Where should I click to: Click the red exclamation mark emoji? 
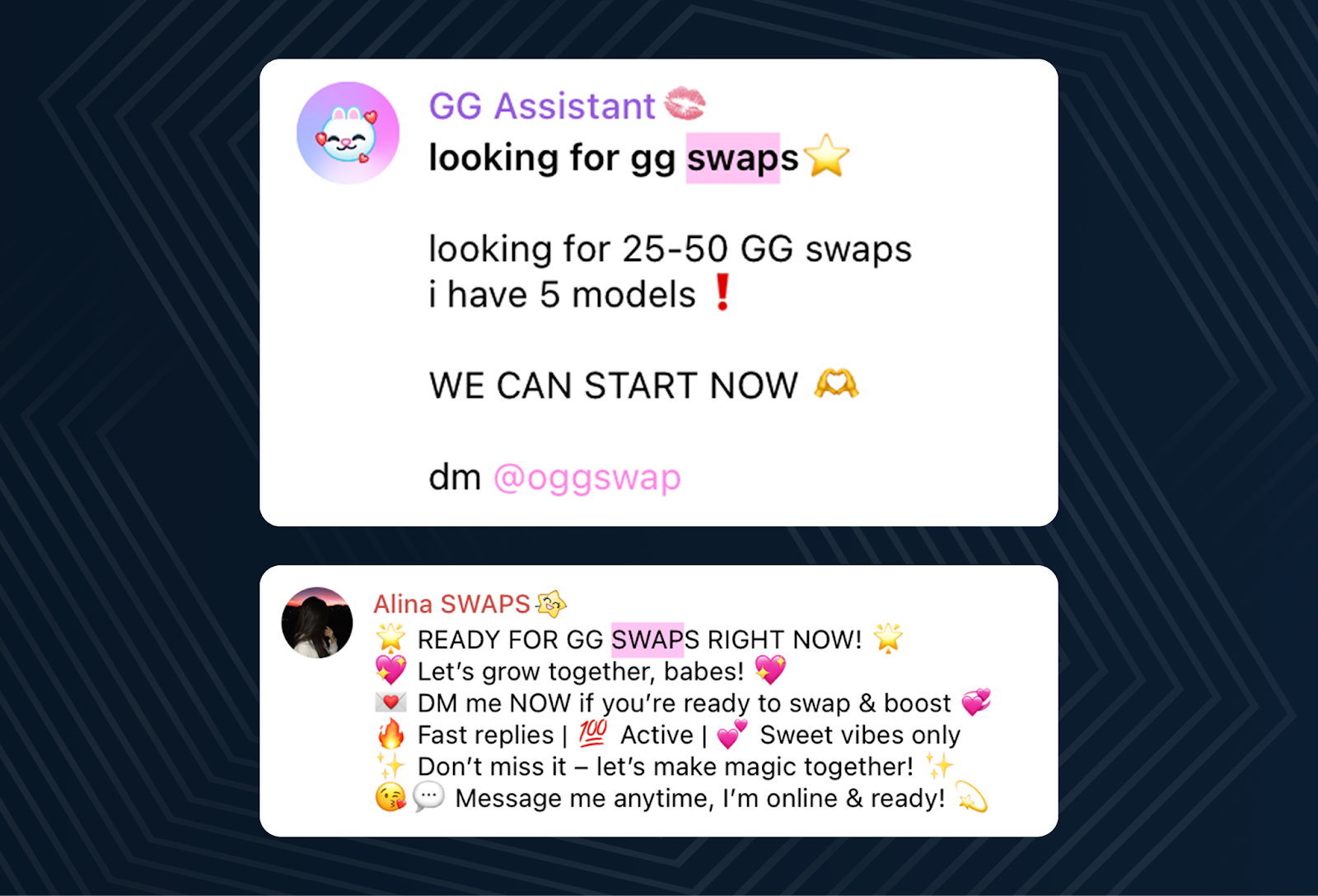pyautogui.click(x=722, y=292)
